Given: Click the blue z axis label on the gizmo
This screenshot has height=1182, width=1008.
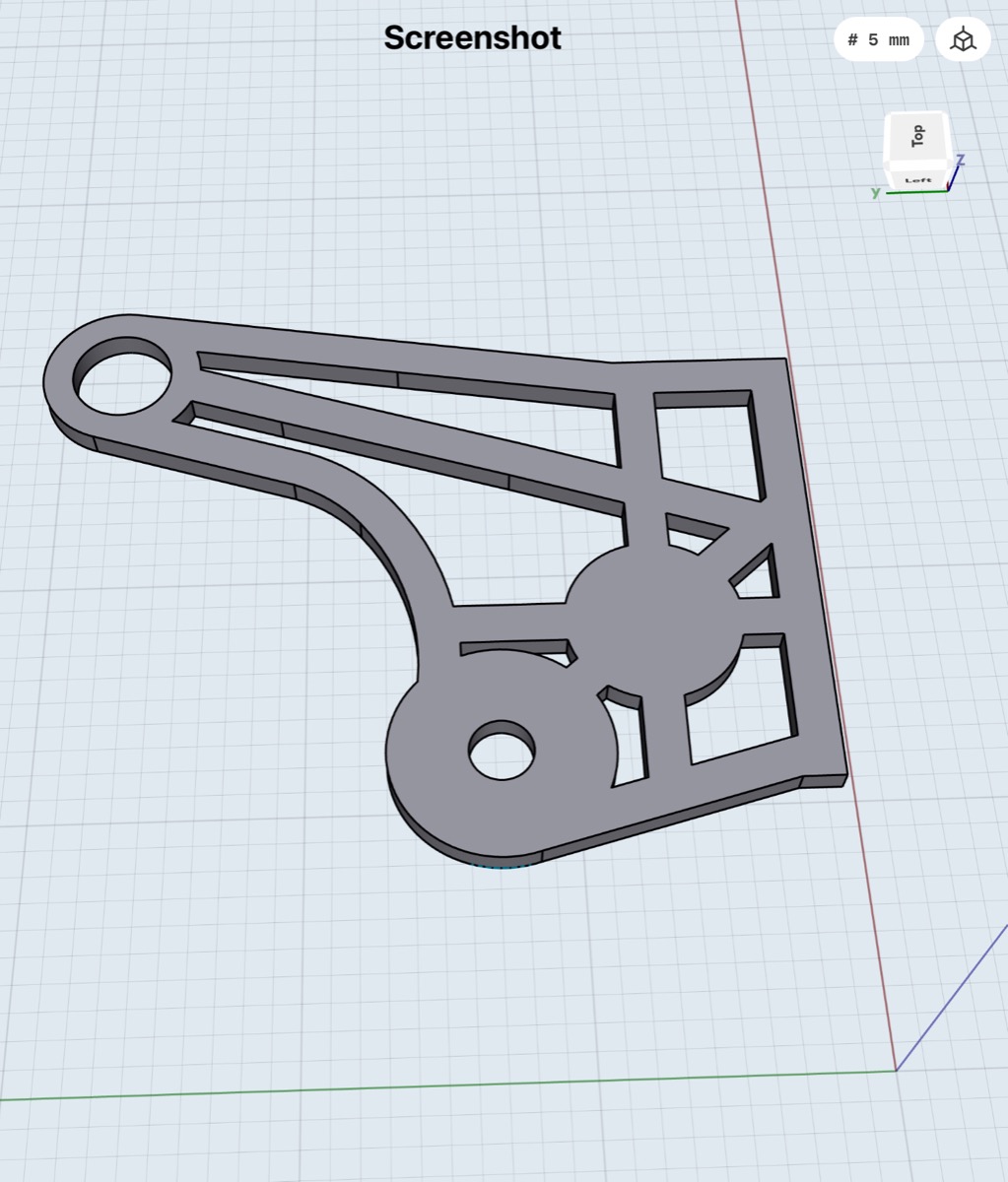Looking at the screenshot, I should pyautogui.click(x=960, y=160).
